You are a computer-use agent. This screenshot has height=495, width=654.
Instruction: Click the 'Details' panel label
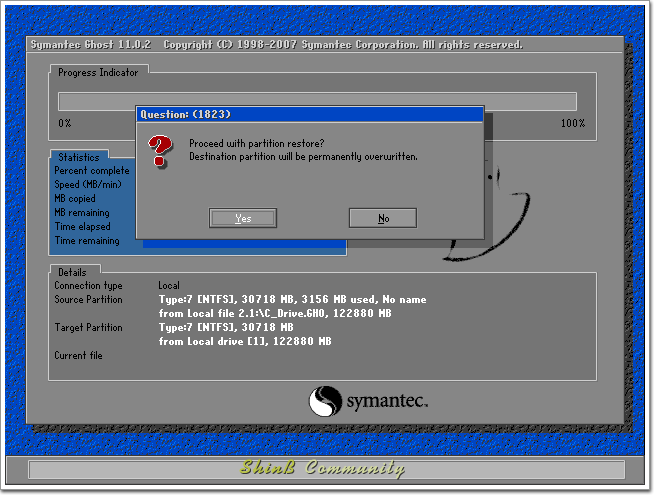click(72, 272)
